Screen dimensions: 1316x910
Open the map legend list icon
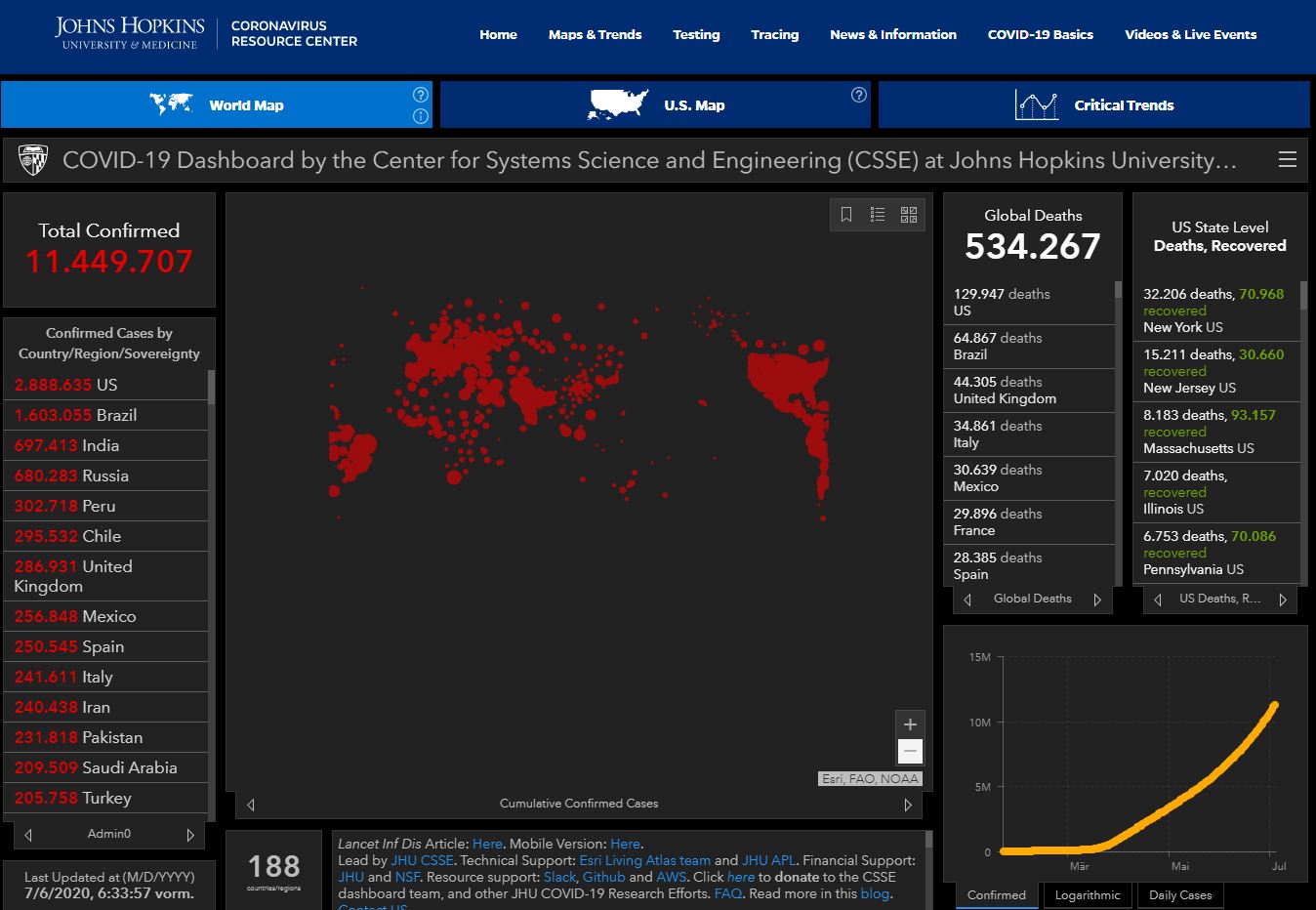878,215
